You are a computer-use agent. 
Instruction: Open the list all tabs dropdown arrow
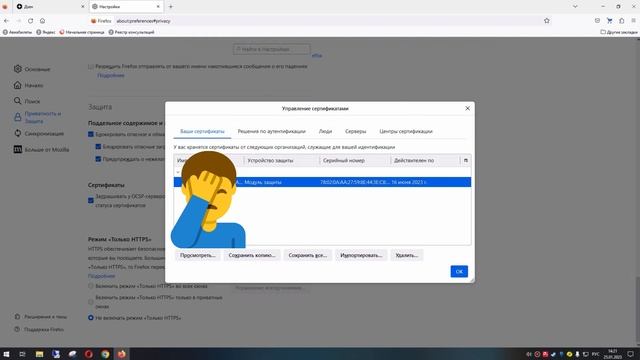click(575, 7)
